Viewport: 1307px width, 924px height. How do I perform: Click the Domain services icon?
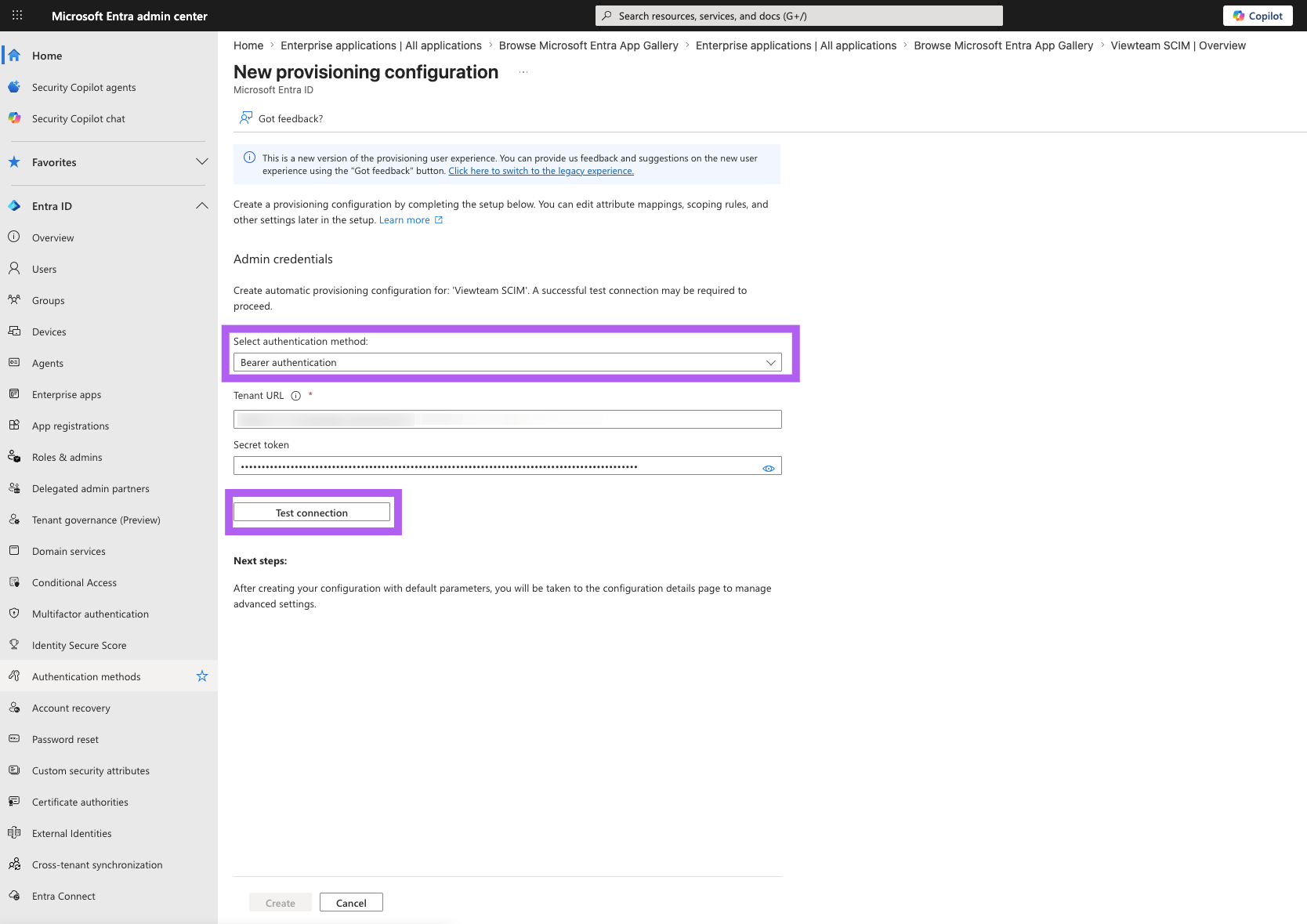click(x=14, y=550)
